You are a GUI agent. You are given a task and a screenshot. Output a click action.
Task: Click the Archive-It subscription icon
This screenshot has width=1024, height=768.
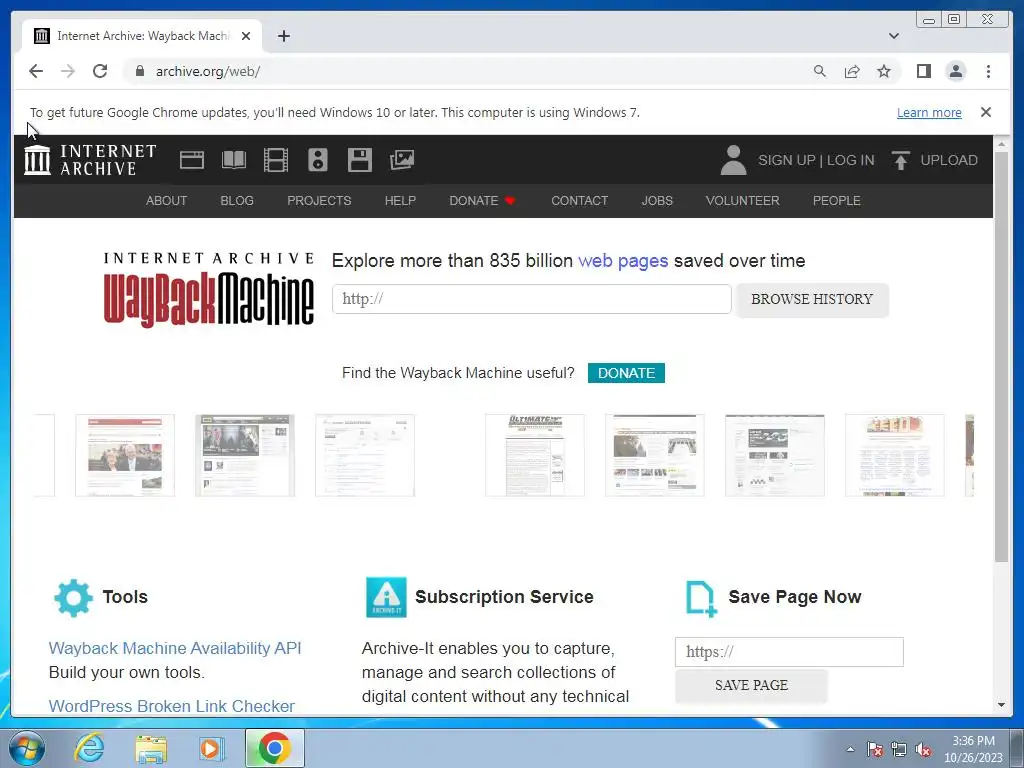(386, 597)
